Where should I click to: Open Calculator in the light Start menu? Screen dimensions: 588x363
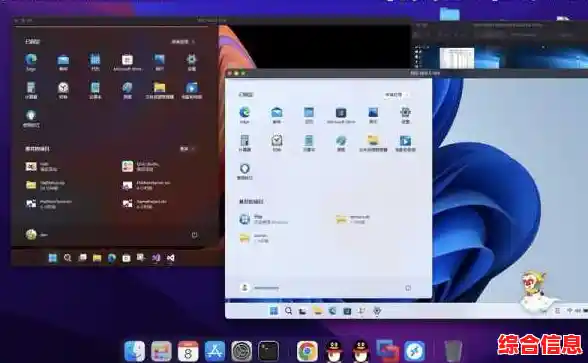244,141
